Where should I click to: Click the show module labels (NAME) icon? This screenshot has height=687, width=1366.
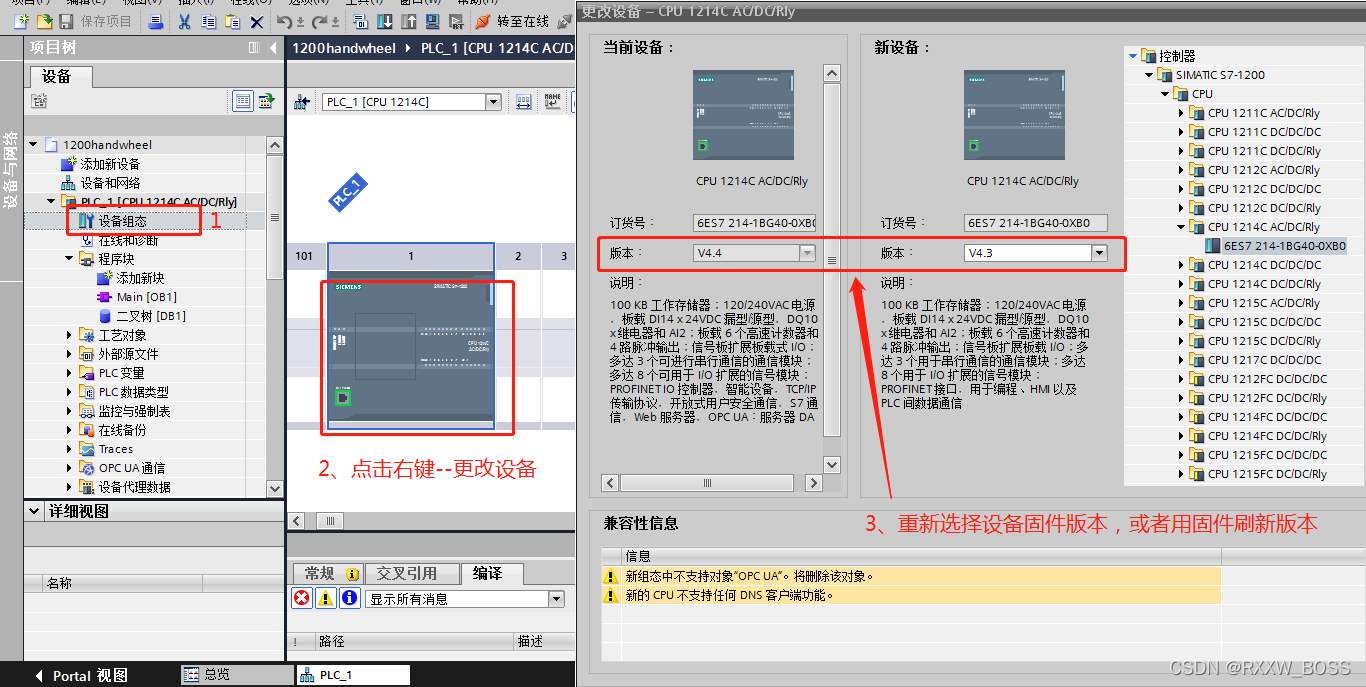tap(552, 101)
